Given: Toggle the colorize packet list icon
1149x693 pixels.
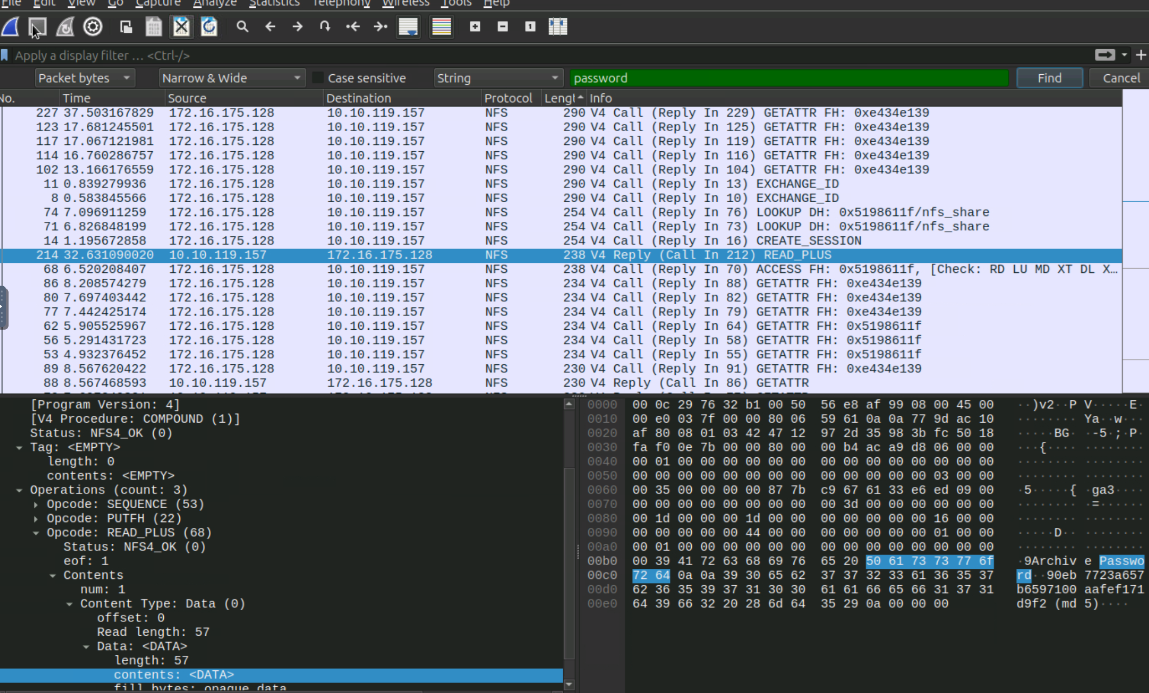Looking at the screenshot, I should click(441, 27).
